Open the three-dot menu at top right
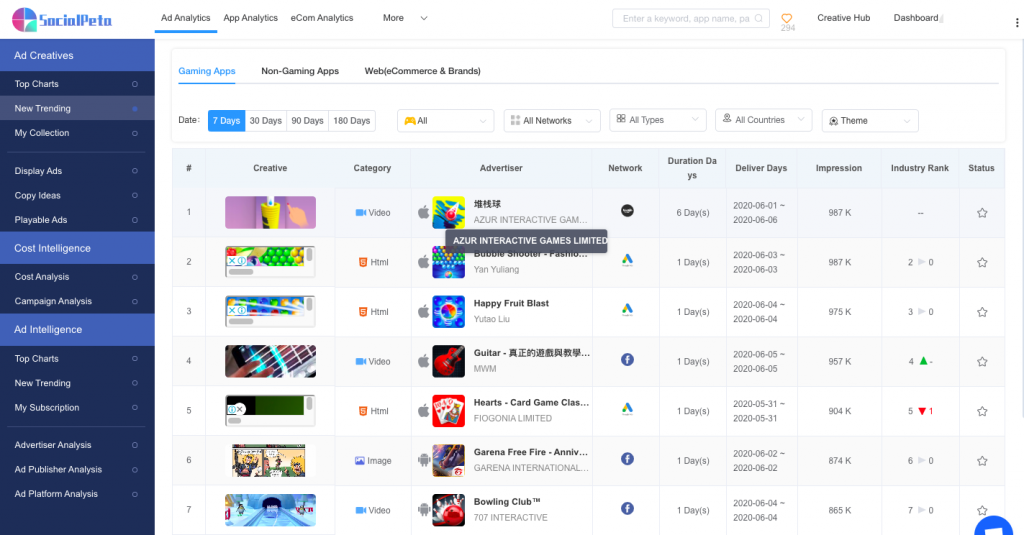Screen dimensions: 1024x535 tap(1017, 22)
